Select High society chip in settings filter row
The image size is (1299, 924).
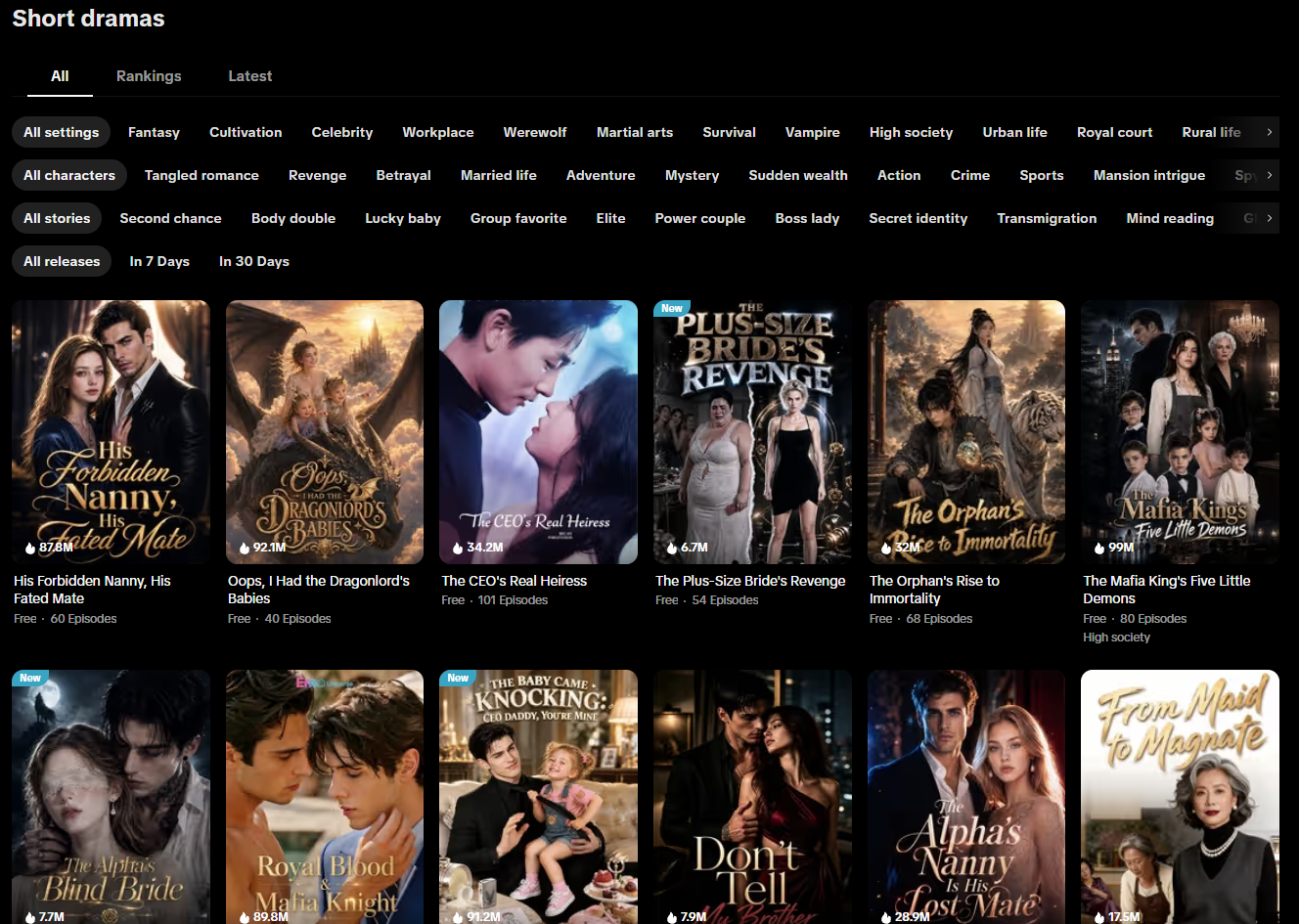912,132
